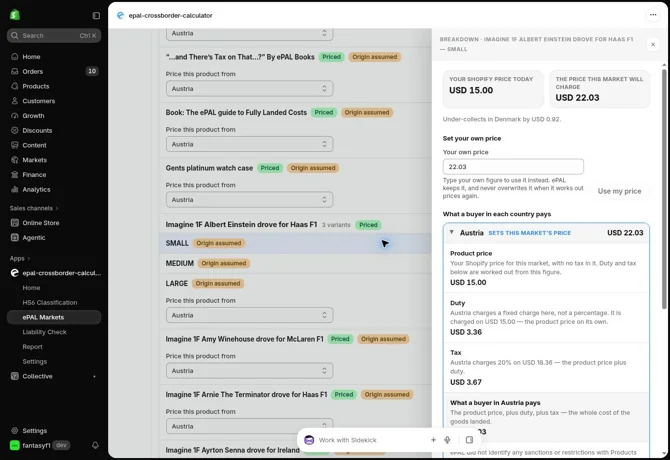The image size is (670, 460).
Task: Expand Sales channels section chevron
Action: [57, 208]
